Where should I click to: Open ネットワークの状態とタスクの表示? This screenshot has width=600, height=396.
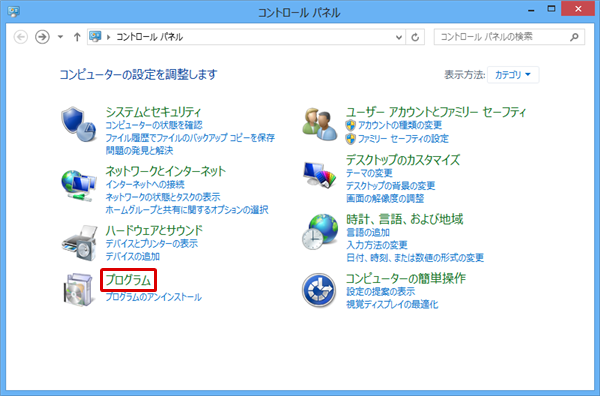point(163,197)
